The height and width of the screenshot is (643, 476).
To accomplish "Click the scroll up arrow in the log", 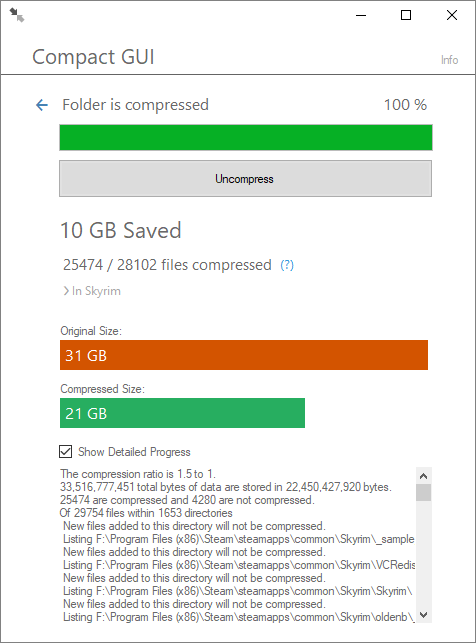I will tap(424, 476).
